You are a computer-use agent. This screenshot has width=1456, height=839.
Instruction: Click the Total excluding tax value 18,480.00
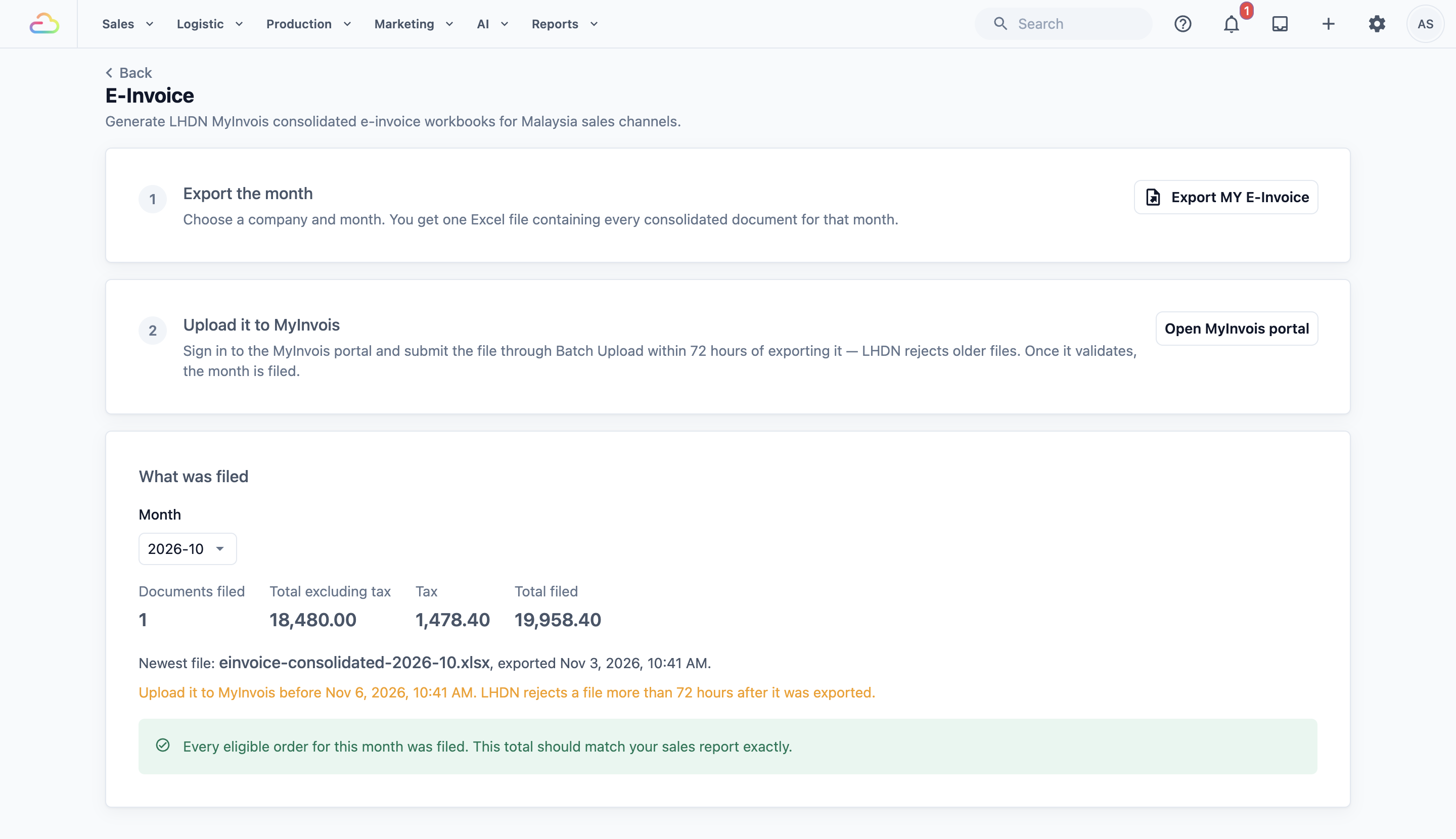313,620
